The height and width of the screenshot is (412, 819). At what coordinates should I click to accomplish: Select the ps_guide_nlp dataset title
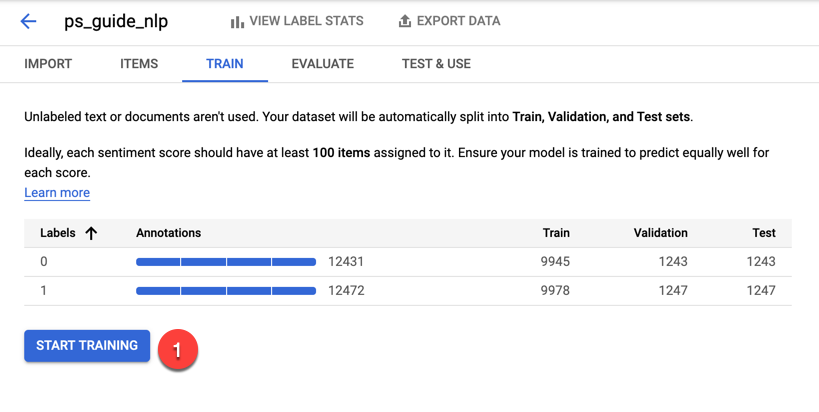pos(116,22)
